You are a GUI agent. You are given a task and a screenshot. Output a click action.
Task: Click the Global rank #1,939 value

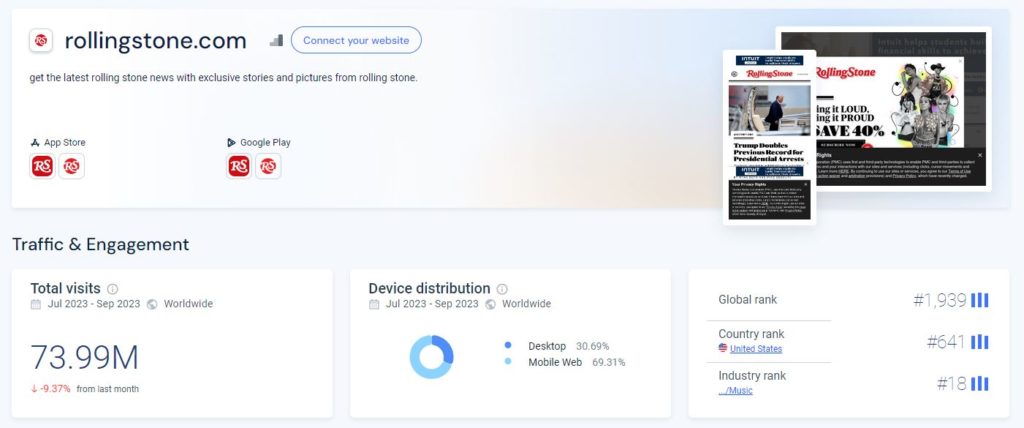tap(939, 300)
